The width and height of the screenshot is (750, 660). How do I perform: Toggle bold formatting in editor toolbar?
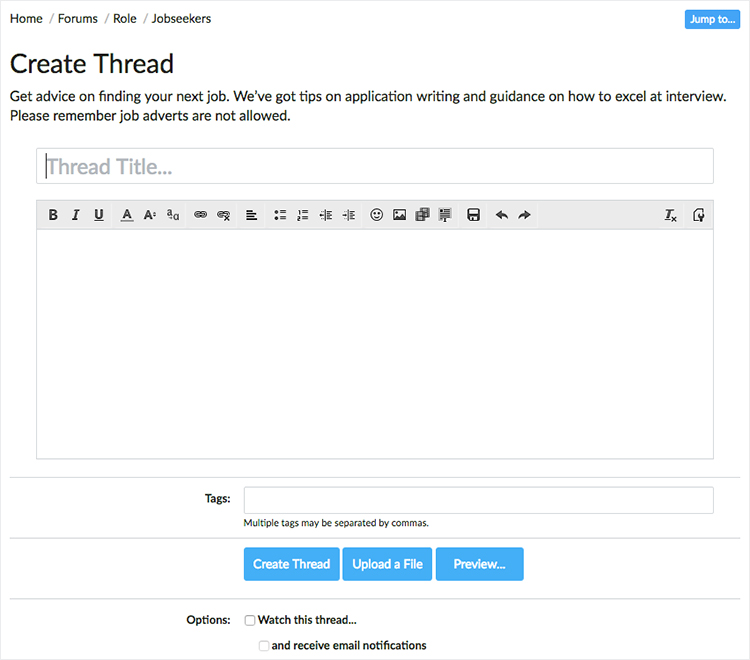(53, 215)
